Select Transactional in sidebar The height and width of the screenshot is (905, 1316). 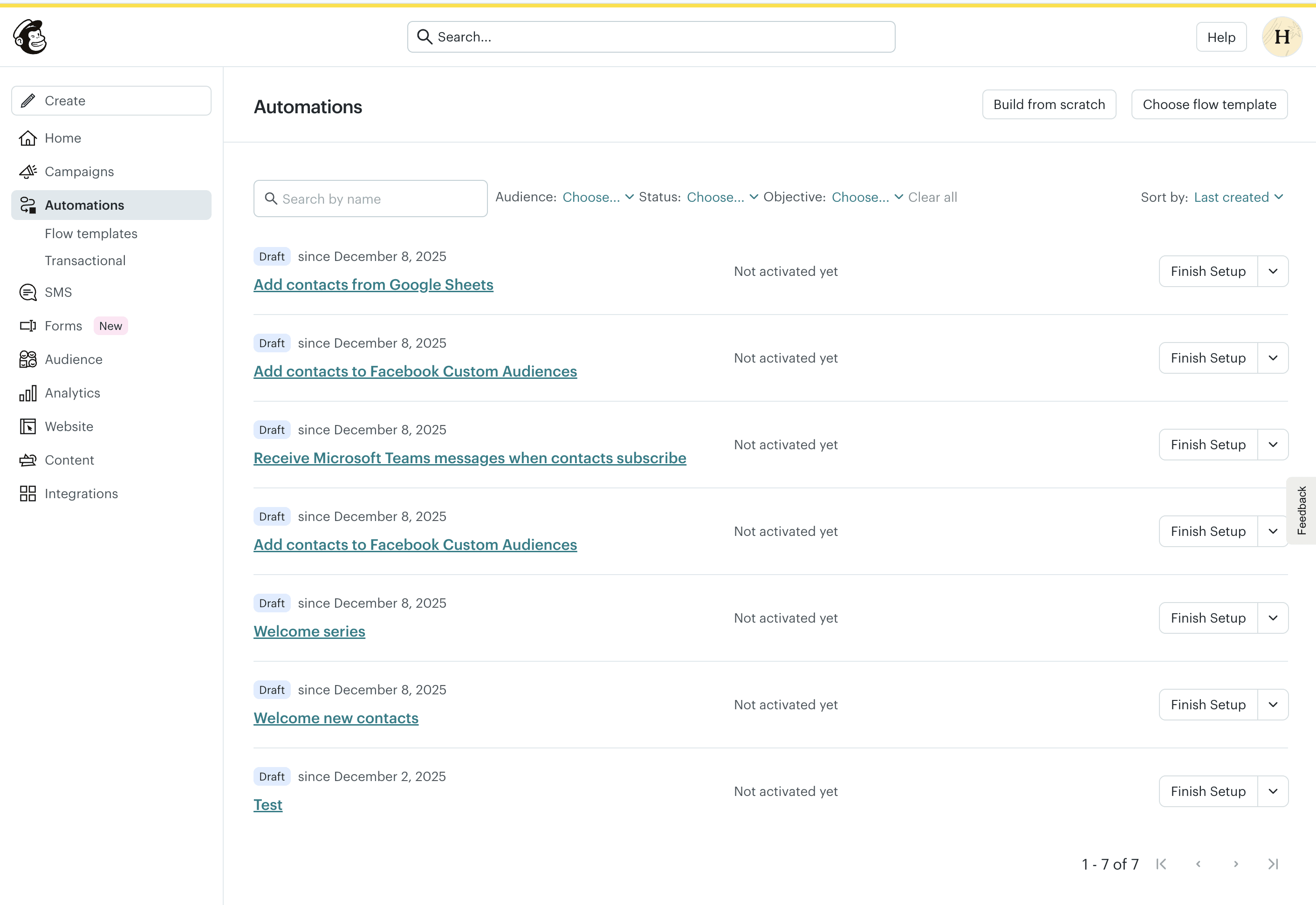(x=85, y=261)
